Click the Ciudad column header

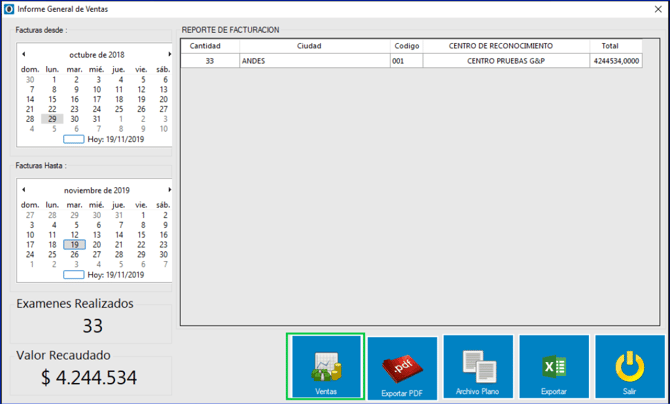pos(314,46)
